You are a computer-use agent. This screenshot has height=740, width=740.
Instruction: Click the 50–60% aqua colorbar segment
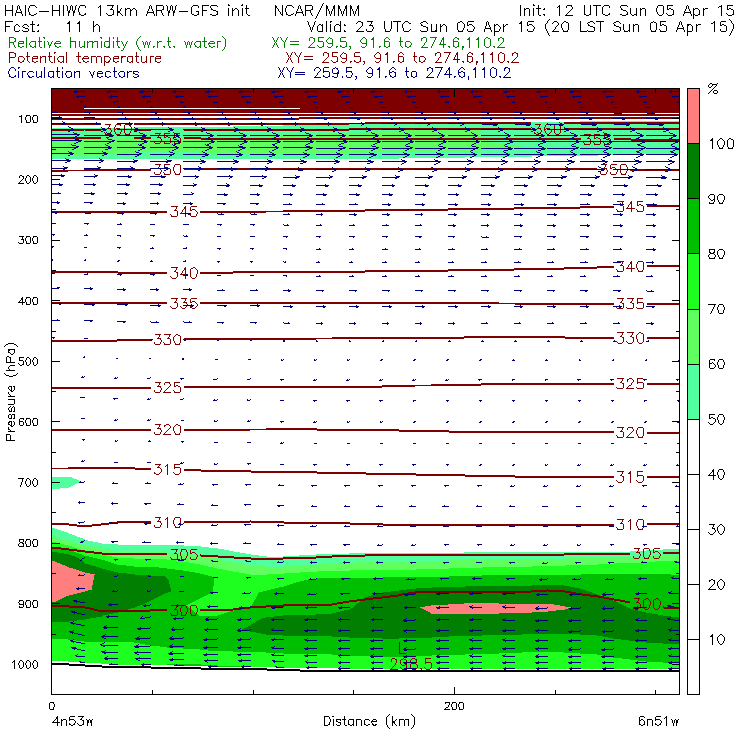[x=693, y=392]
